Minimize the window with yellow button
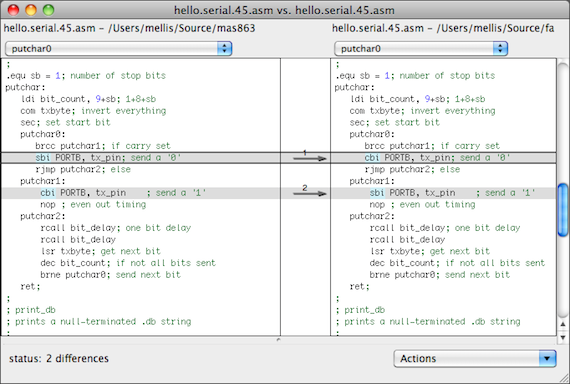The image size is (570, 384). pos(31,10)
